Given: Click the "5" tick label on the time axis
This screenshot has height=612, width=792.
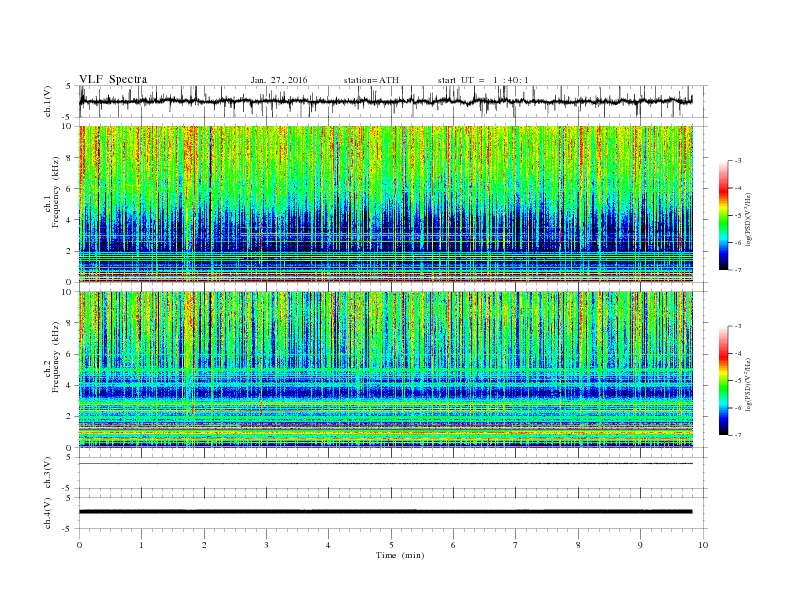Looking at the screenshot, I should tap(391, 545).
